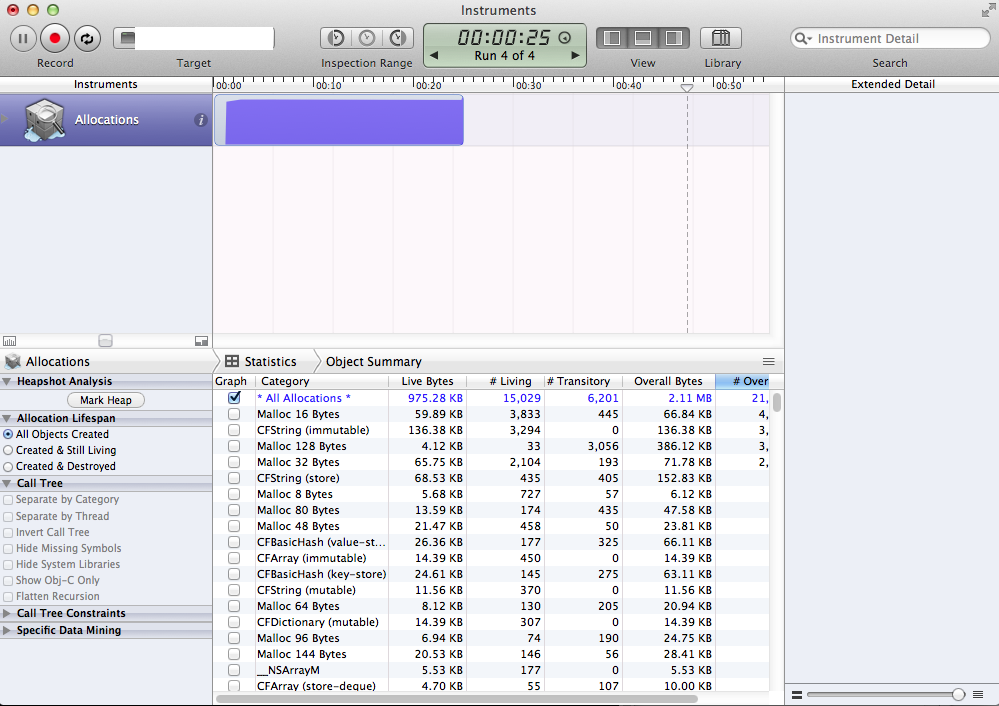Go to previous run arrow

(434, 55)
